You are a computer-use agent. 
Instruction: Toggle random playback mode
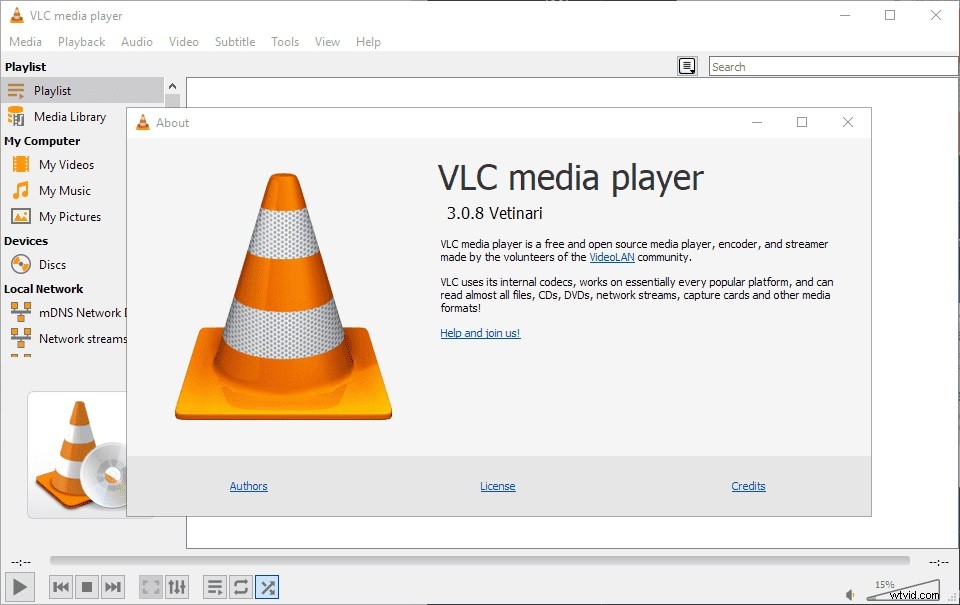tap(267, 587)
